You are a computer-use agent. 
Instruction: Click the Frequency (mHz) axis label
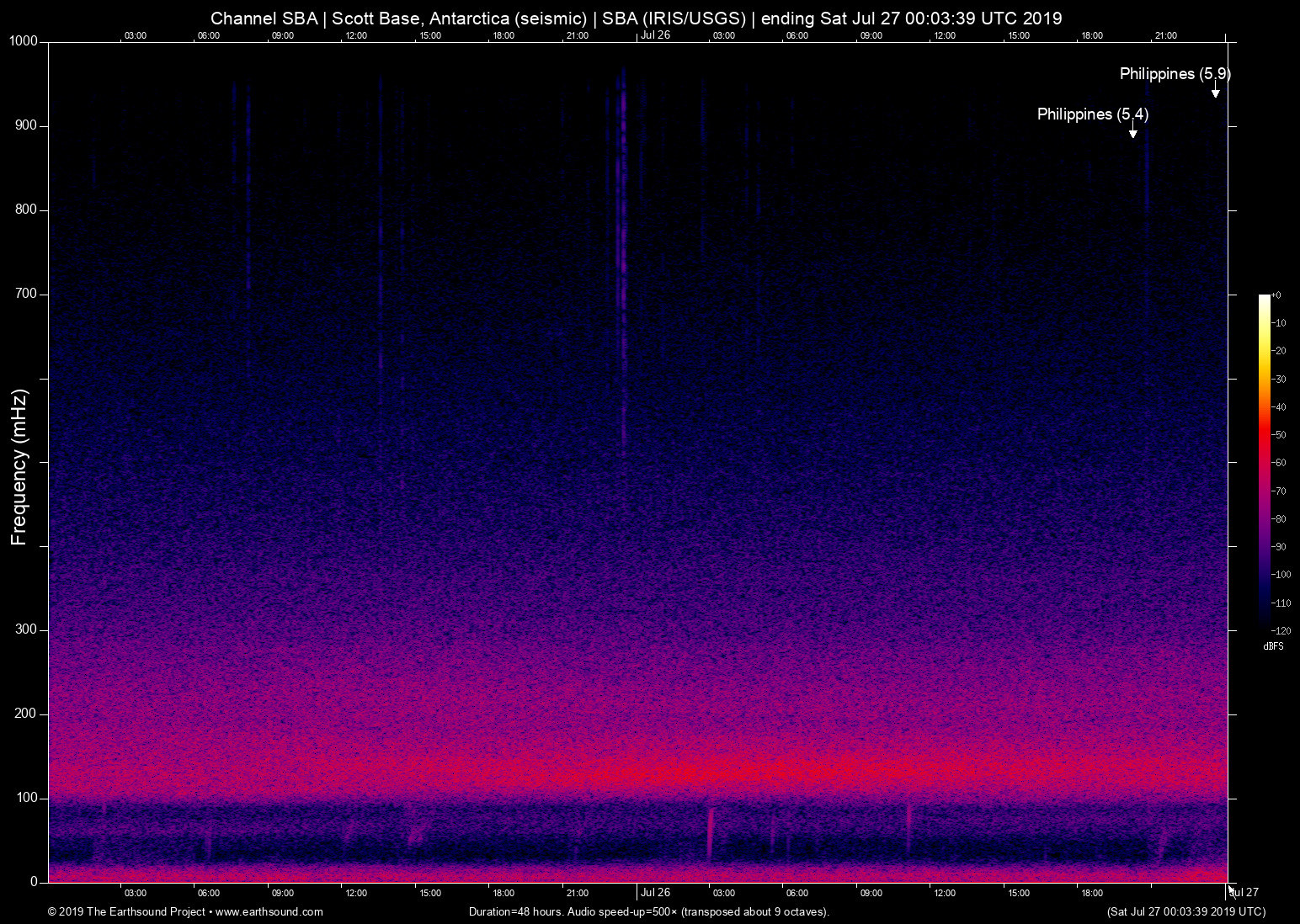[19, 467]
